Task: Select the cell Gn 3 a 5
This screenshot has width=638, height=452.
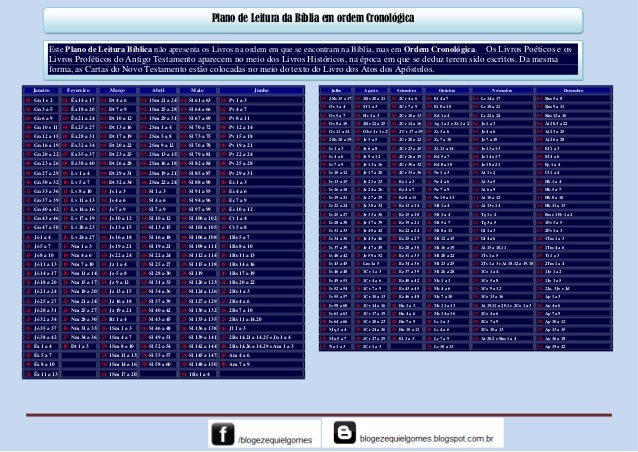Action: point(42,109)
